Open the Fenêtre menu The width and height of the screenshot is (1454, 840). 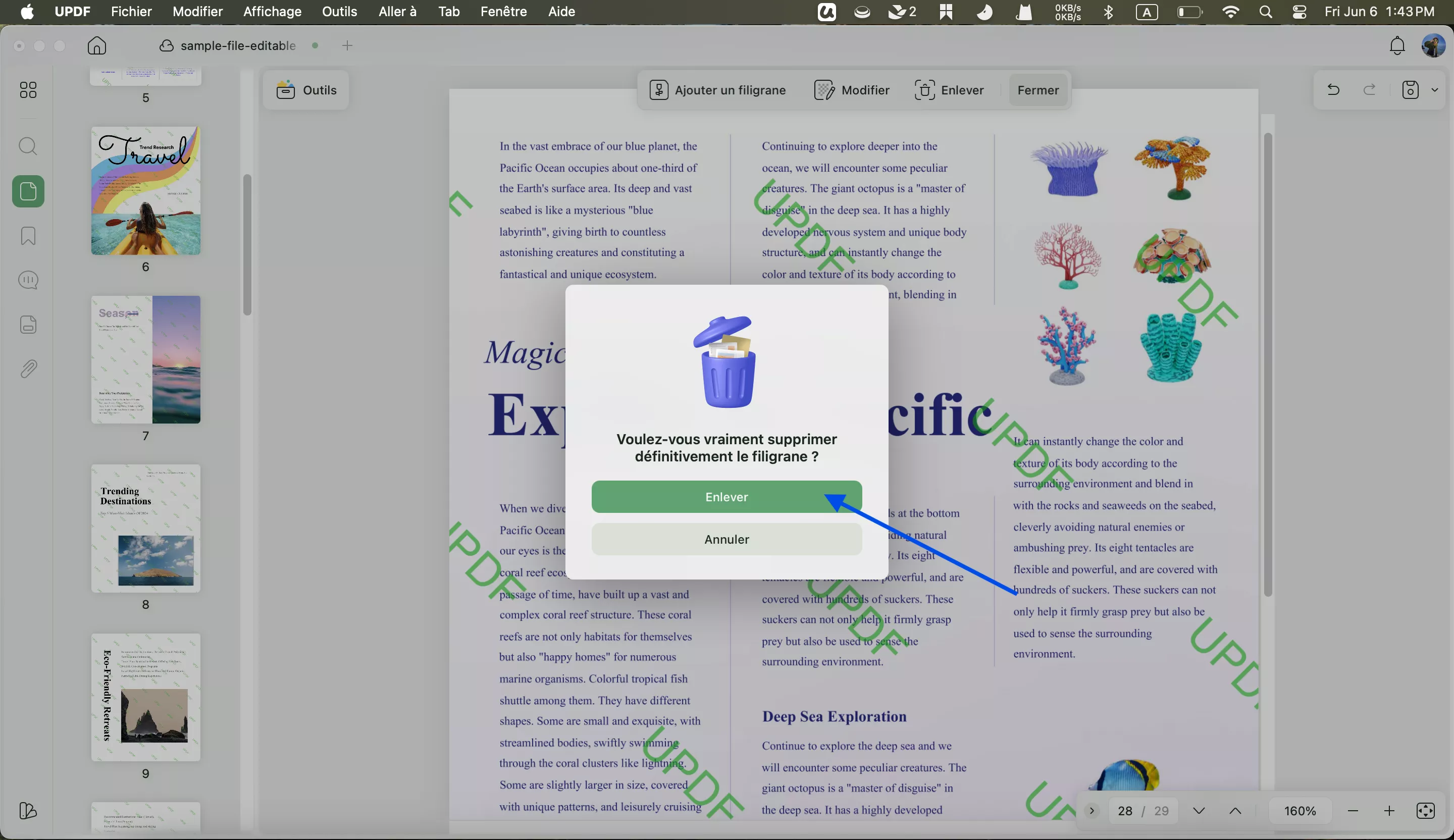(504, 12)
